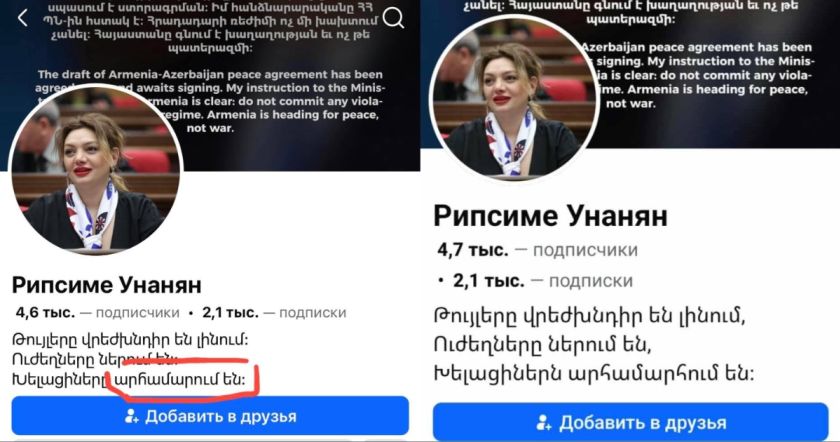Screen dimensions: 840x442
Task: Open right circular profile photo
Action: click(514, 97)
